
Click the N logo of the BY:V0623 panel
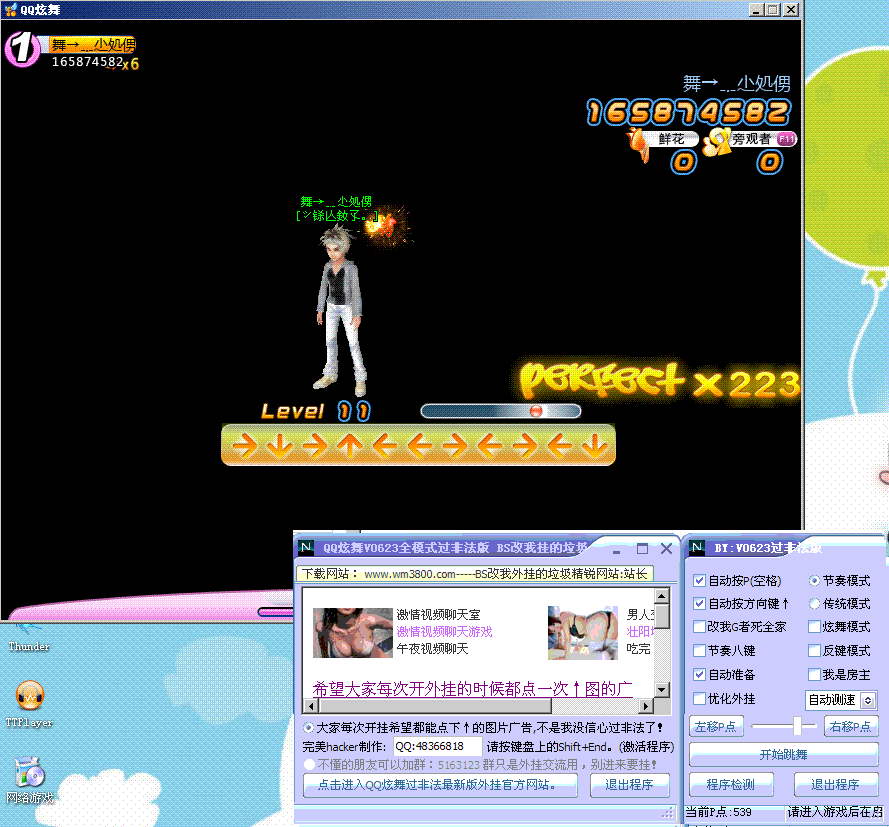pyautogui.click(x=697, y=548)
